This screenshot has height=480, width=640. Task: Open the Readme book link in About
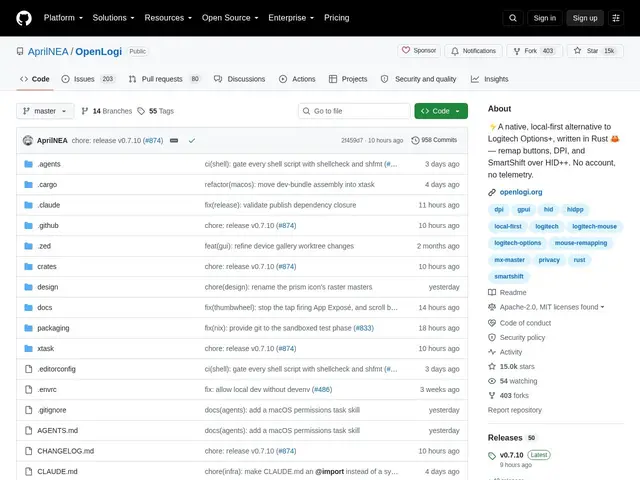click(x=507, y=292)
